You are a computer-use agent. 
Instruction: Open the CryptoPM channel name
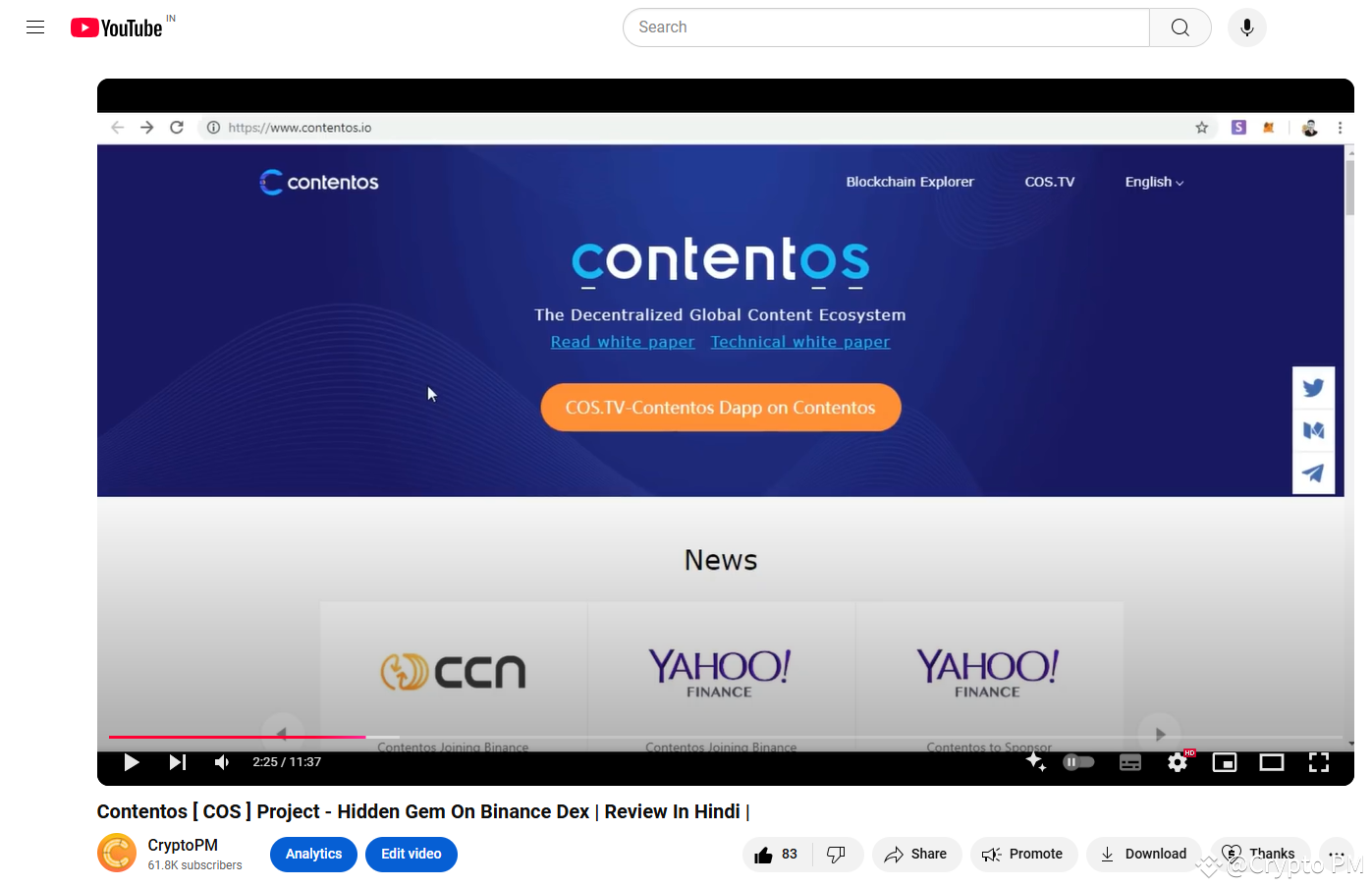(x=183, y=845)
